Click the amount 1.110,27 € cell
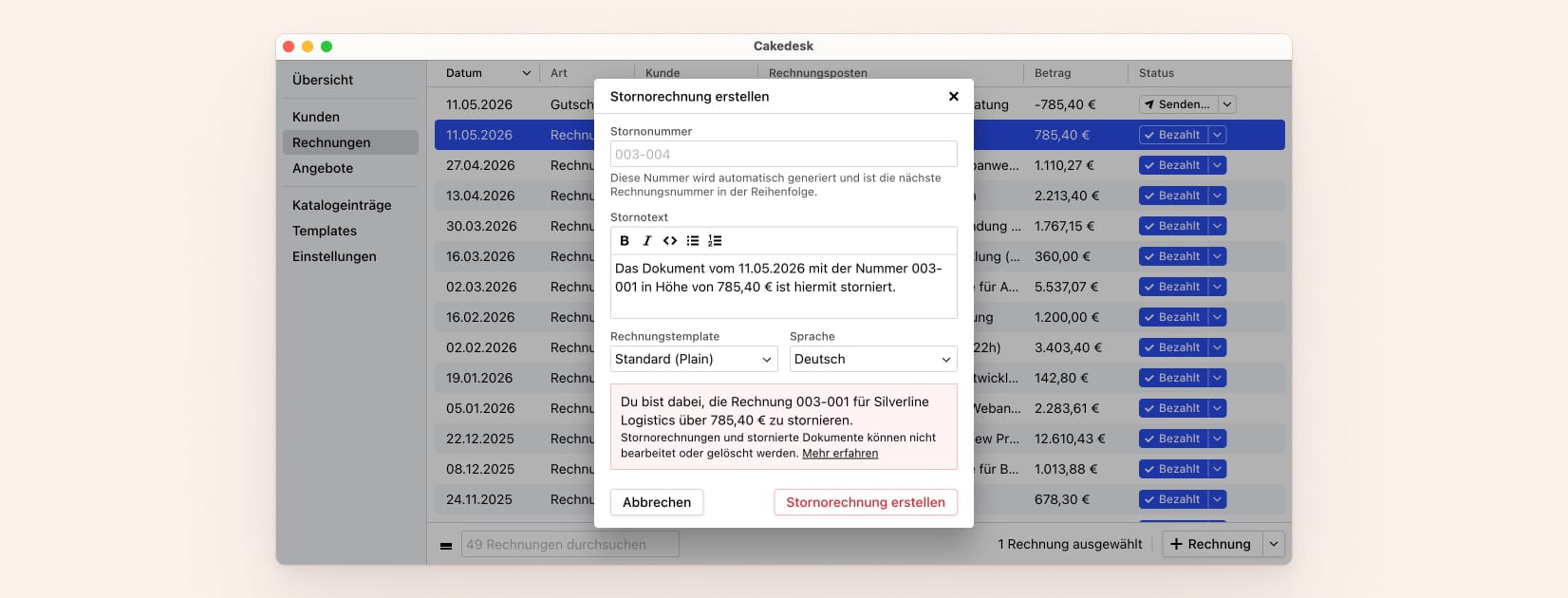1568x598 pixels. (x=1064, y=165)
